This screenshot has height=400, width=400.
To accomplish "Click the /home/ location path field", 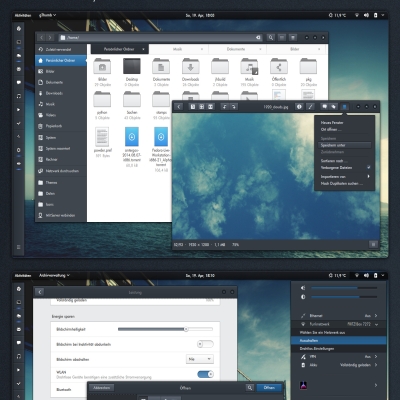I will point(160,38).
